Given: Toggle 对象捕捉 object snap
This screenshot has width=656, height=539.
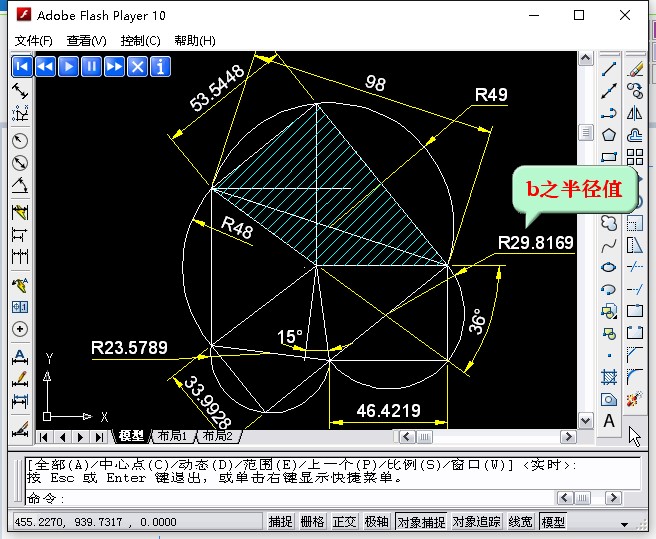Looking at the screenshot, I should [421, 522].
